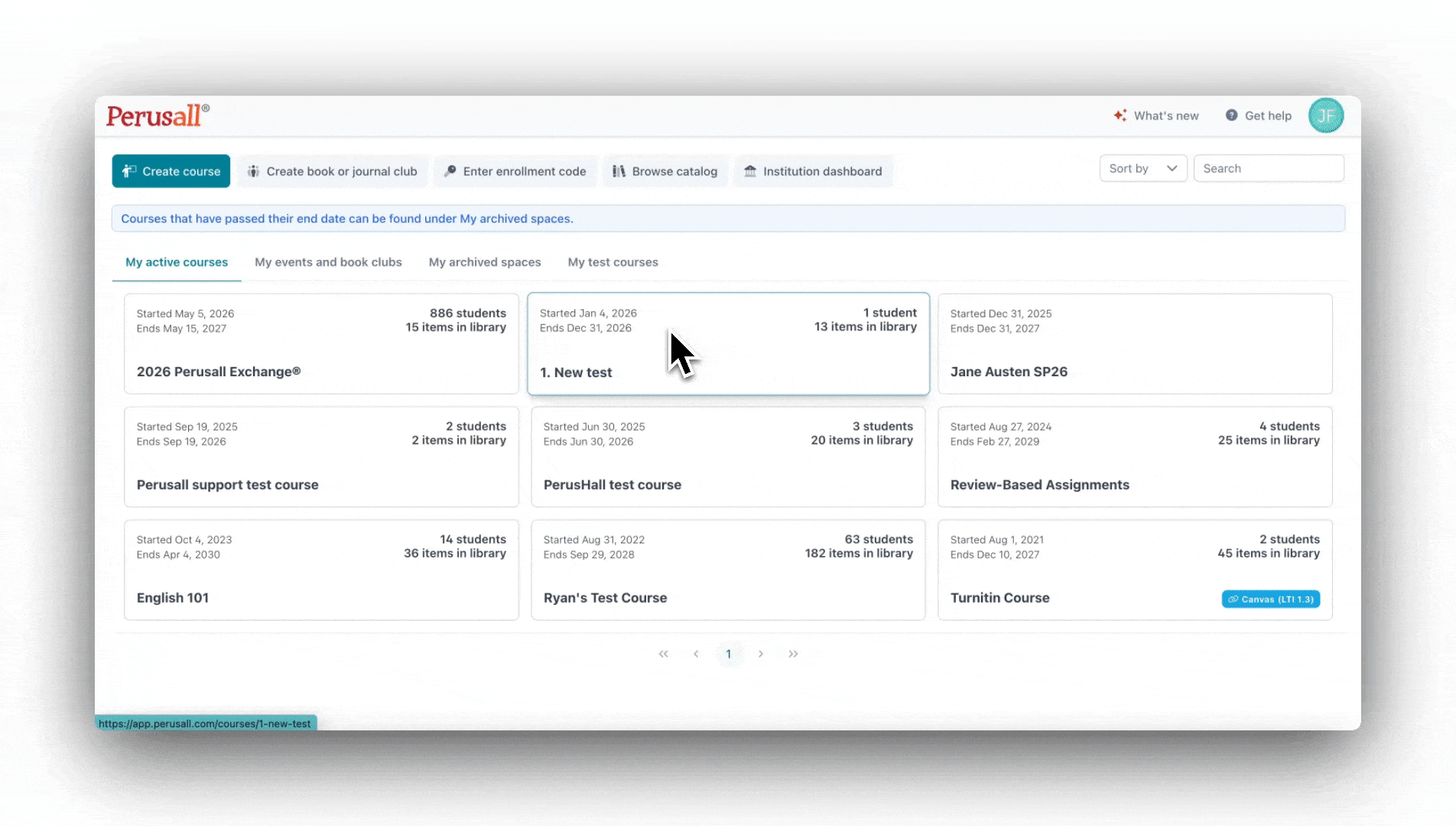Screen dimensions: 1456x826
Task: Click the Get help question mark icon
Action: click(1231, 115)
